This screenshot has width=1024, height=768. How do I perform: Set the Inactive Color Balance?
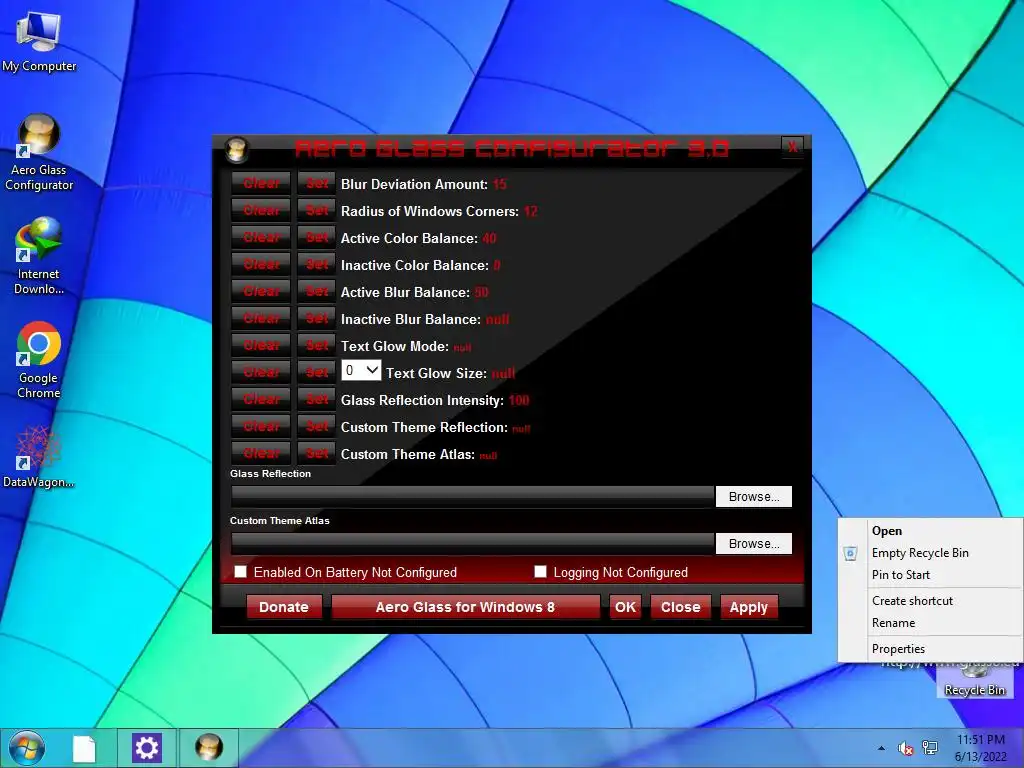point(317,264)
